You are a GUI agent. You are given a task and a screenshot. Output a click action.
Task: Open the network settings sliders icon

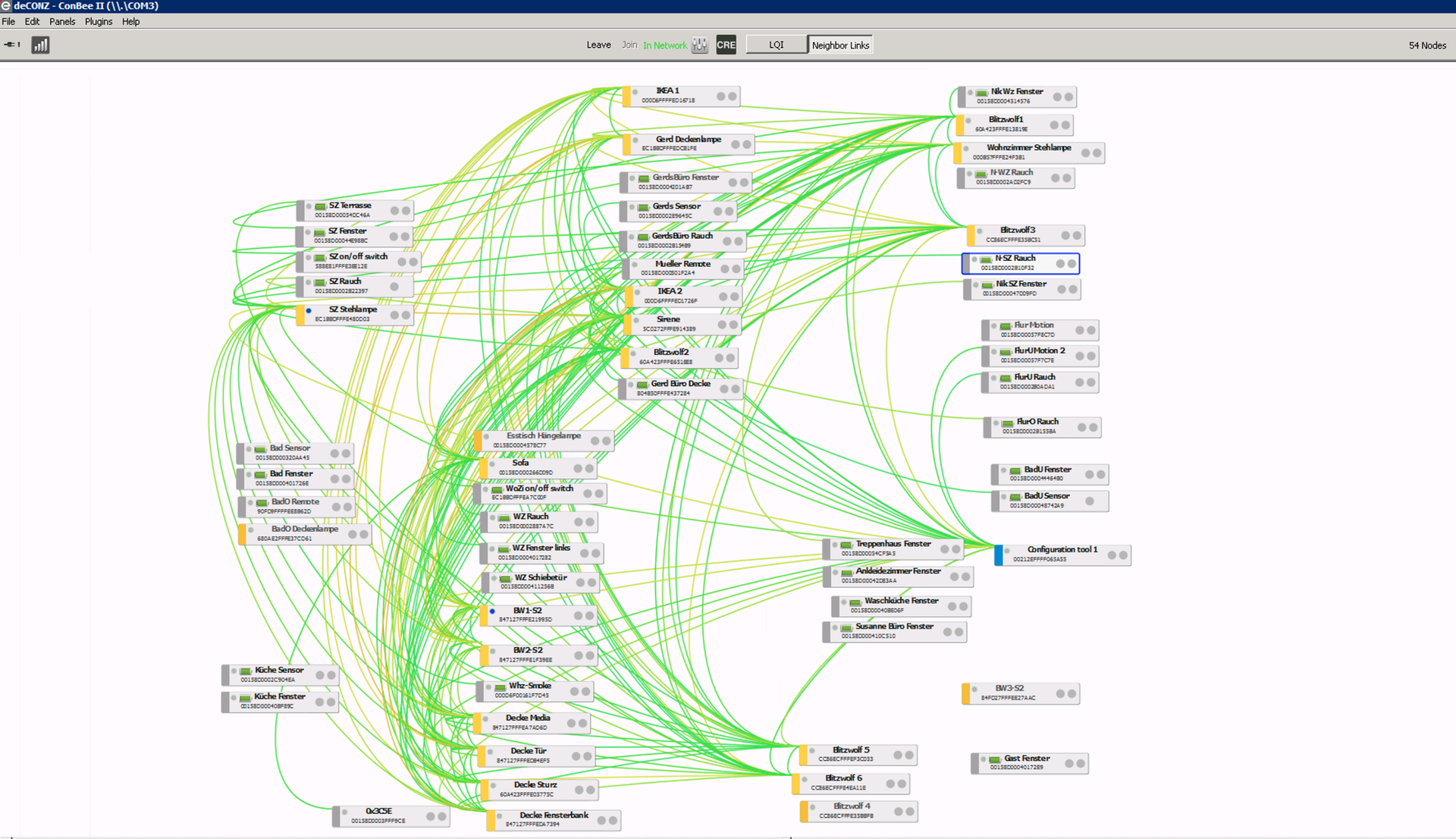700,46
